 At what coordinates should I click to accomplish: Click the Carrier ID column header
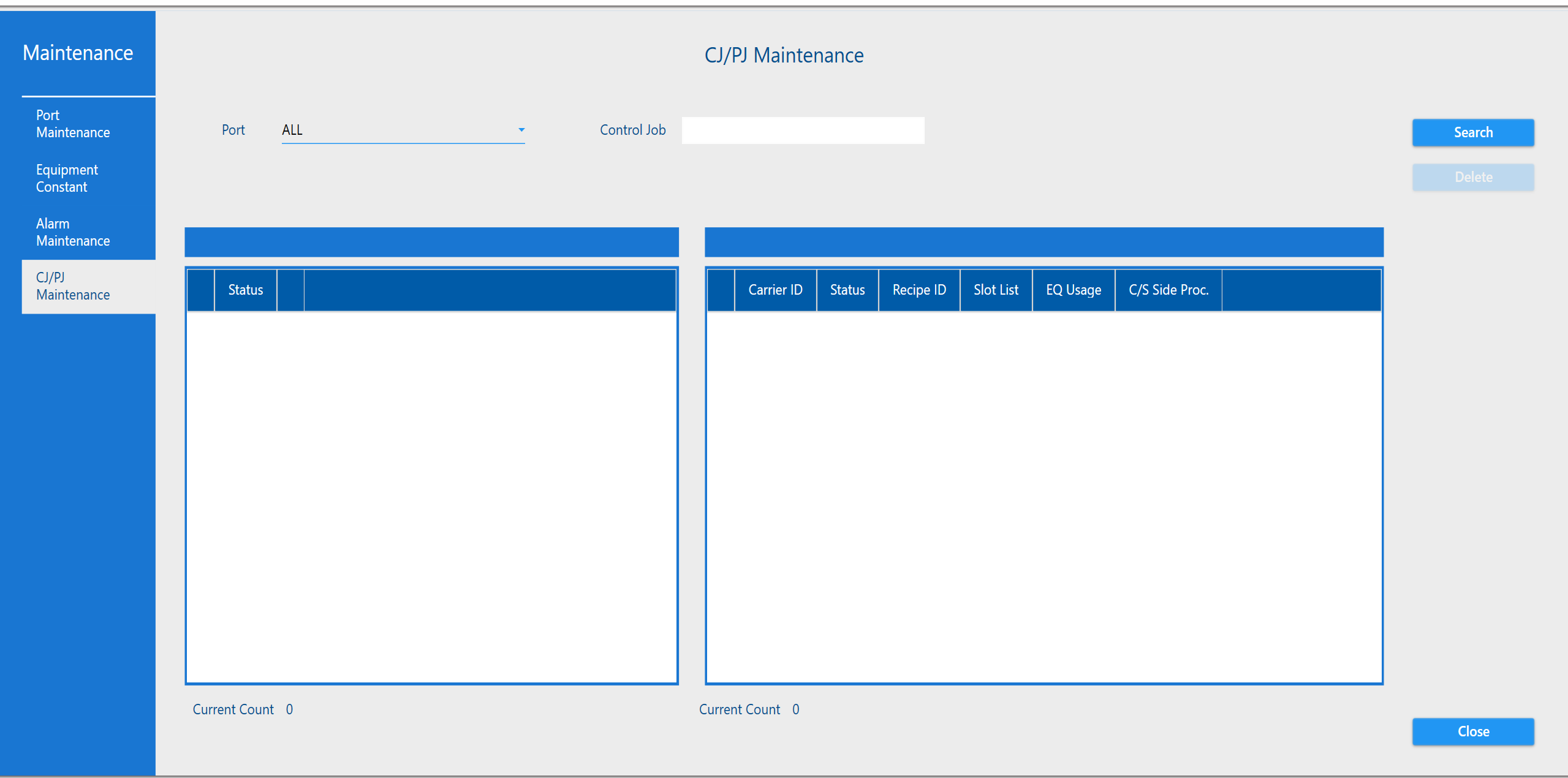point(775,290)
